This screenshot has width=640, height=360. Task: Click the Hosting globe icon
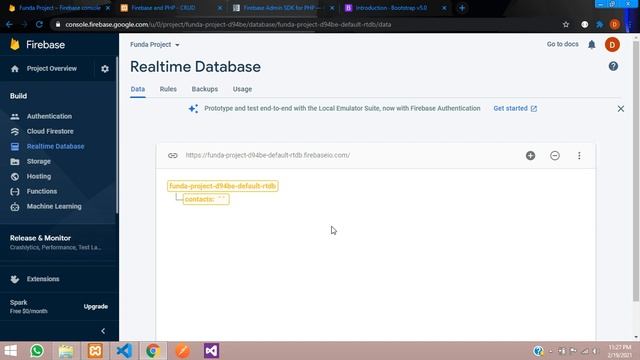(15, 176)
